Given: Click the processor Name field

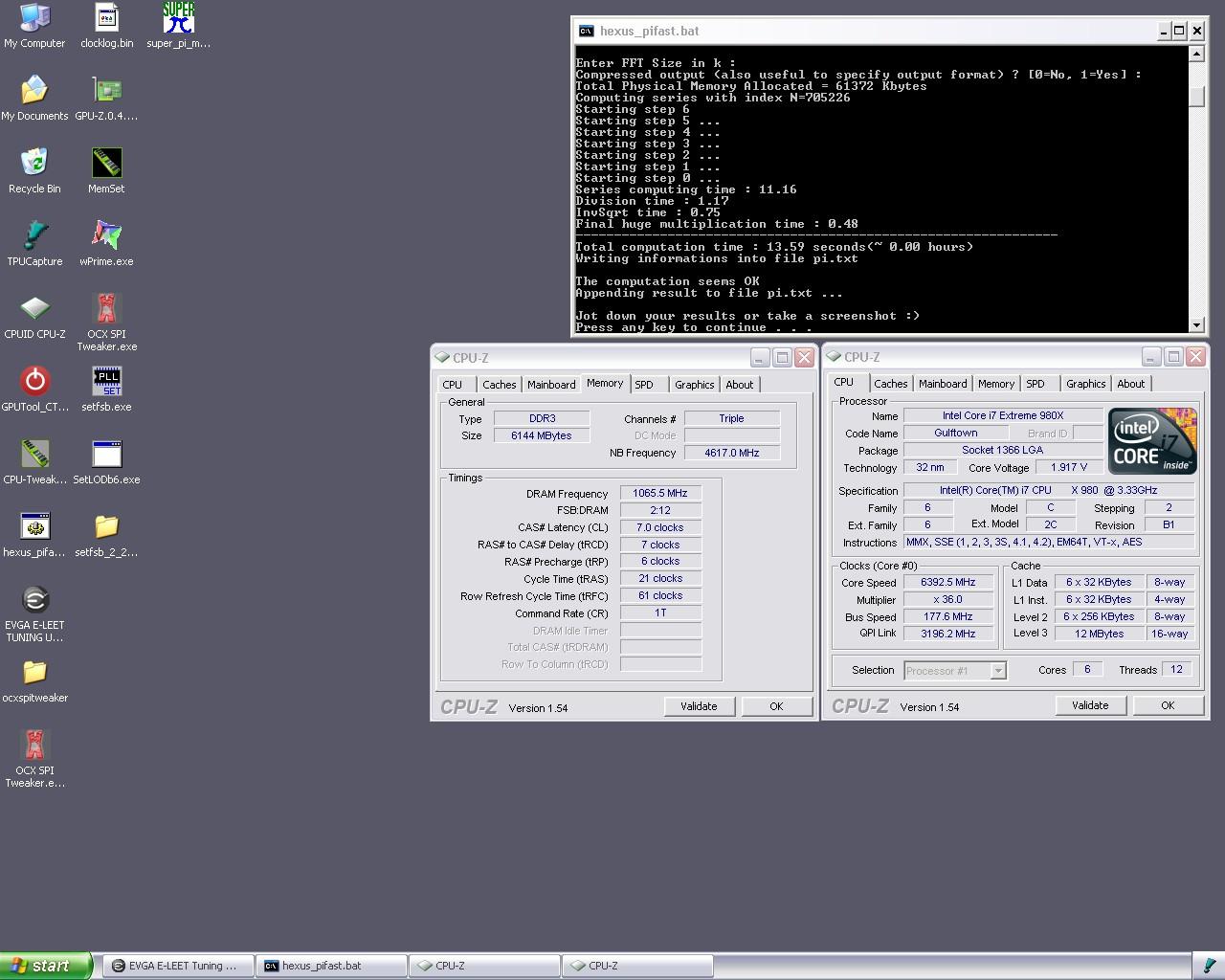Looking at the screenshot, I should click(1002, 415).
